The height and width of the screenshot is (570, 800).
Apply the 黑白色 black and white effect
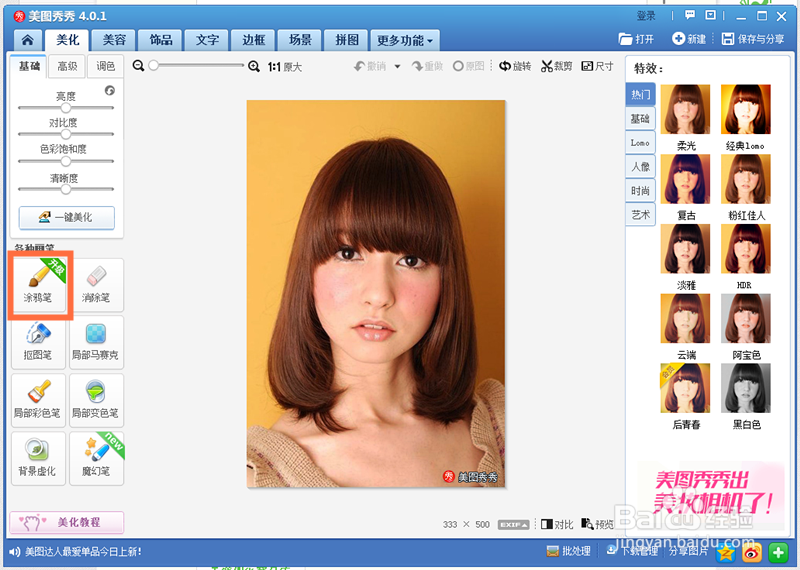746,388
